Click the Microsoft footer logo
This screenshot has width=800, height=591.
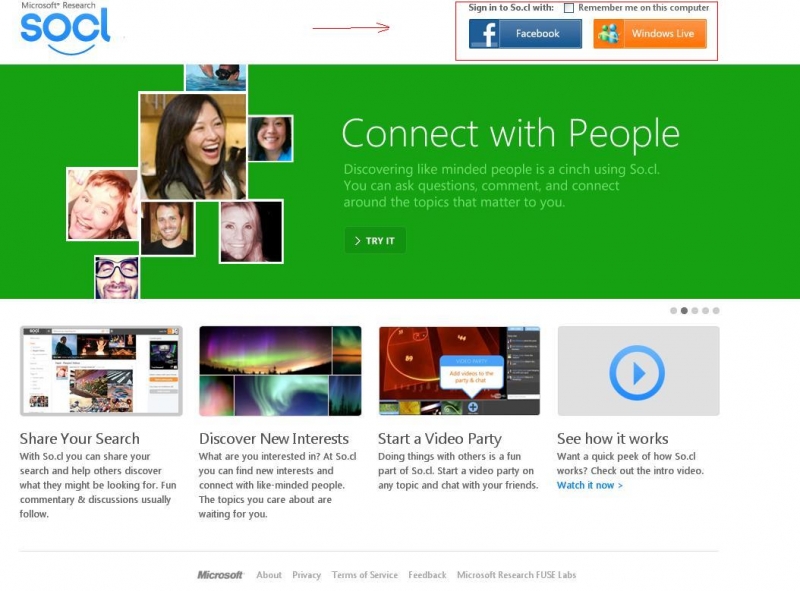click(x=220, y=575)
